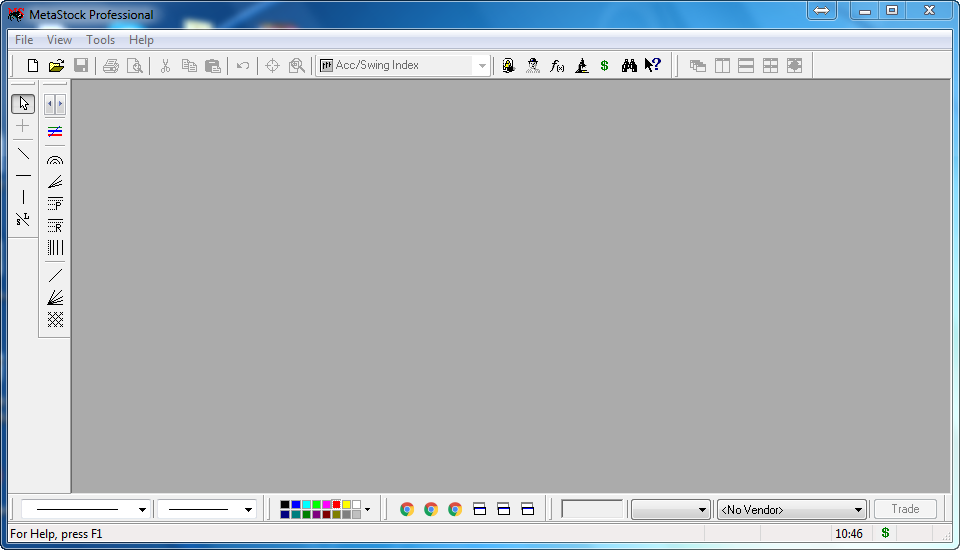This screenshot has width=960, height=550.
Task: Select the fan lines tool below the arcs
Action: (x=55, y=182)
